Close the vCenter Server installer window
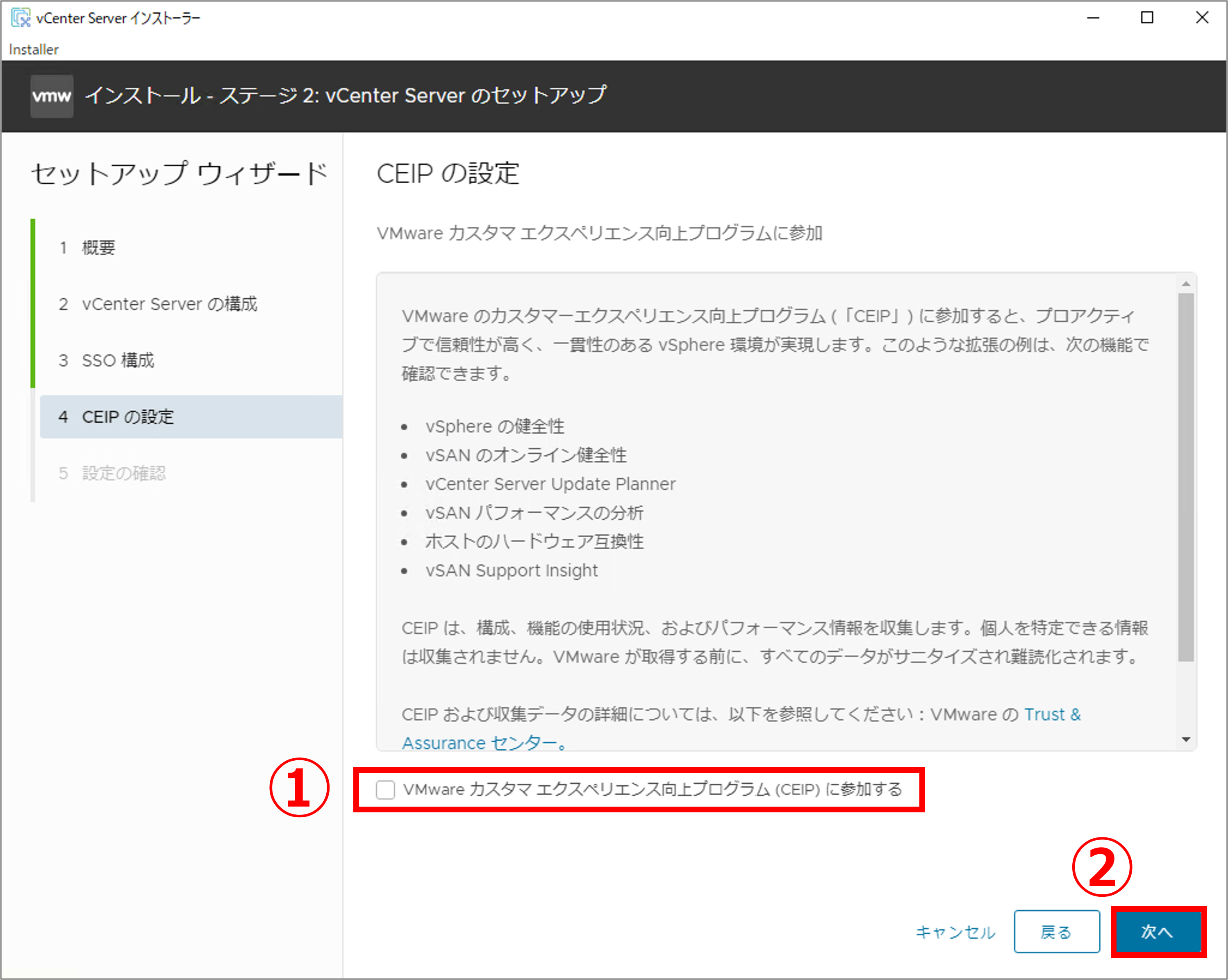1228x980 pixels. (1202, 18)
